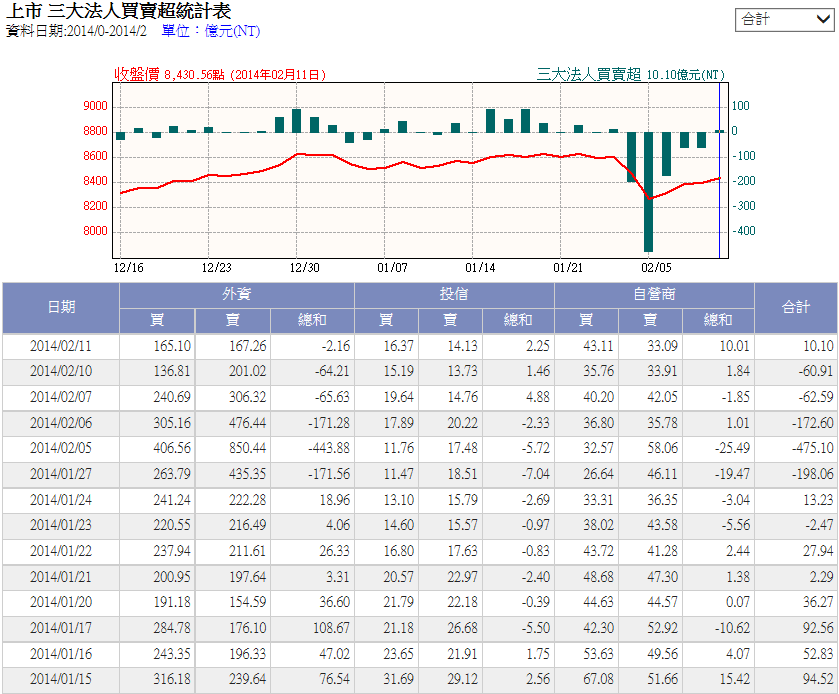Click dealer buy value 67.08
The width and height of the screenshot is (839, 694).
coord(598,679)
